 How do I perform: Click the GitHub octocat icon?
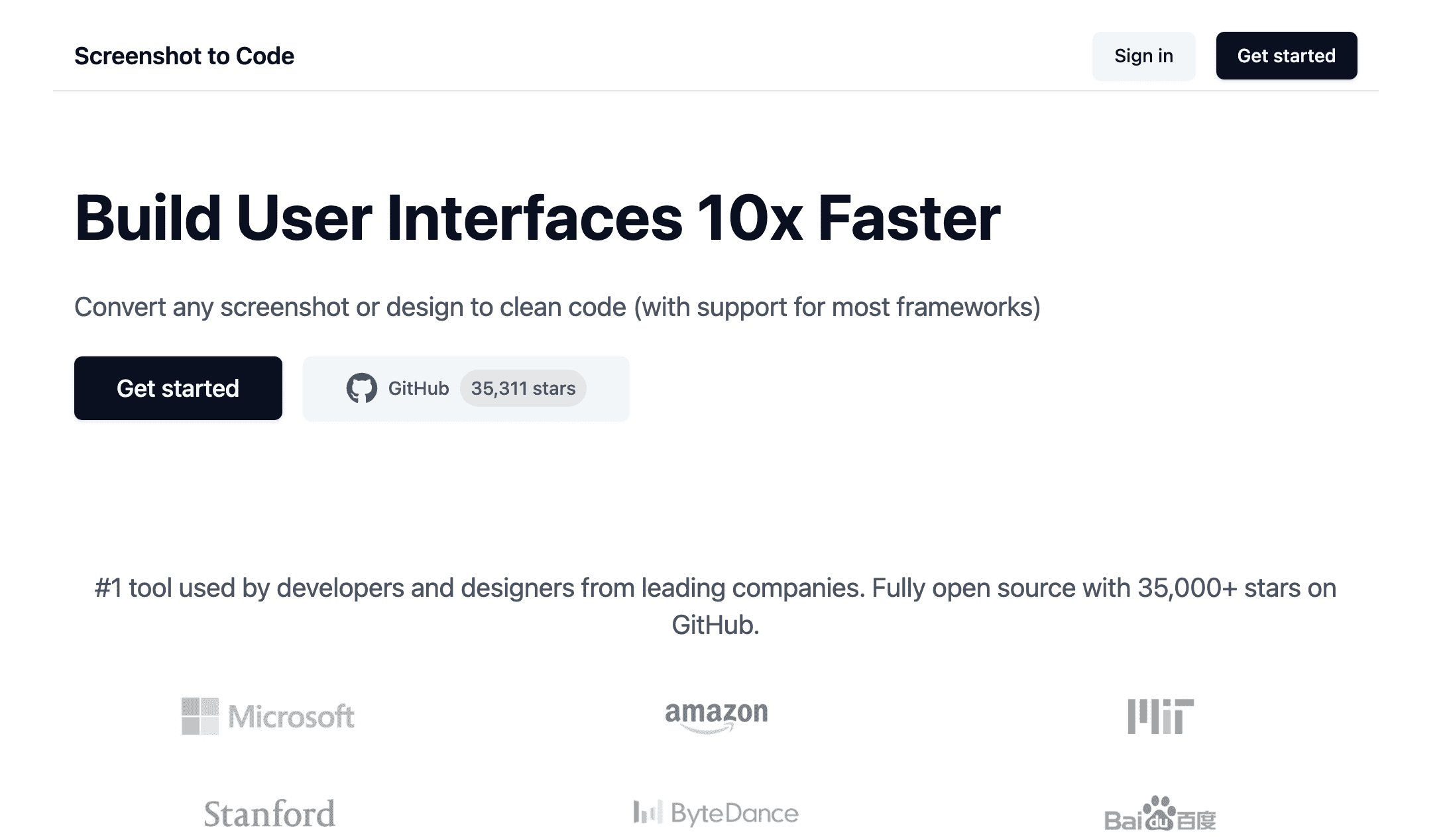point(361,388)
